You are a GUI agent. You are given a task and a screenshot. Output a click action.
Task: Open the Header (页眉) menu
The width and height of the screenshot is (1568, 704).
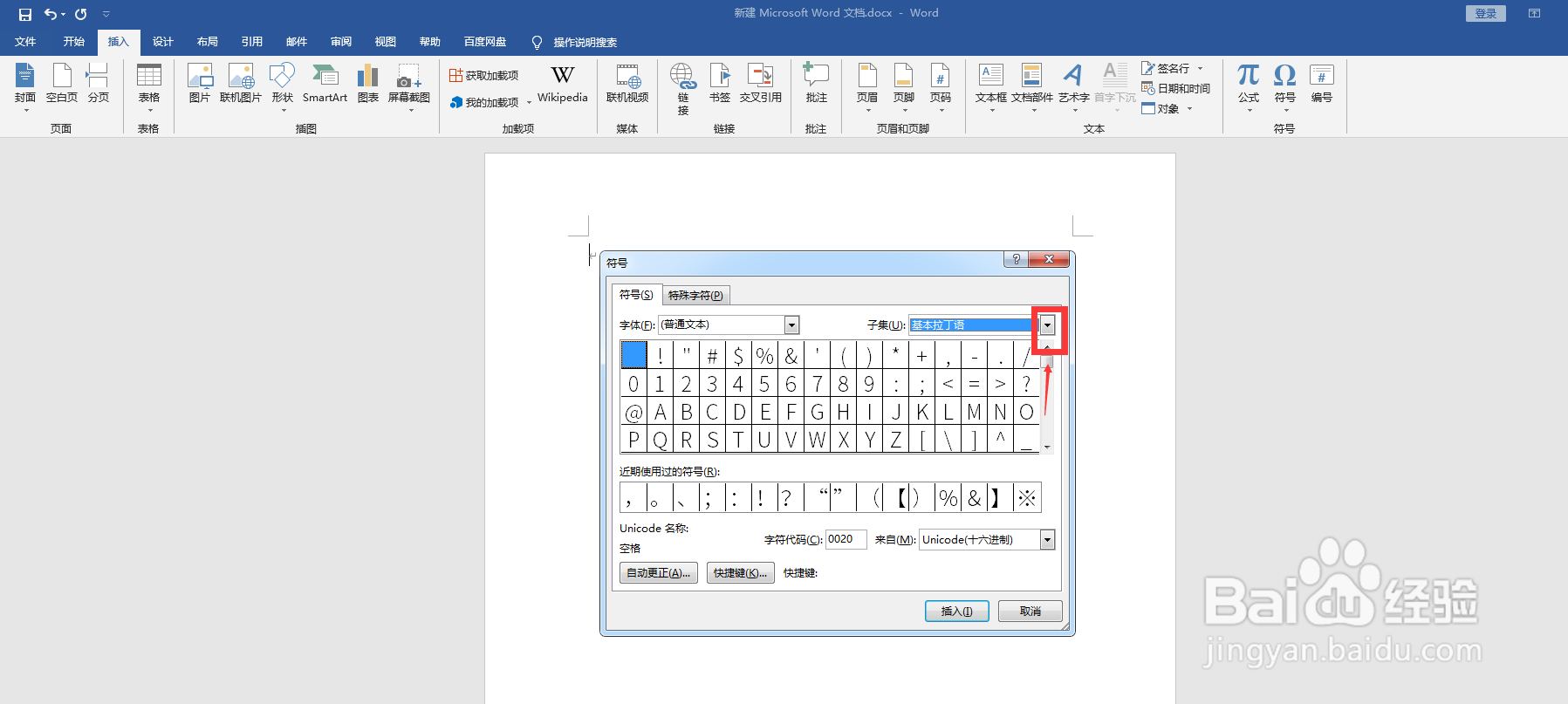pos(867,86)
